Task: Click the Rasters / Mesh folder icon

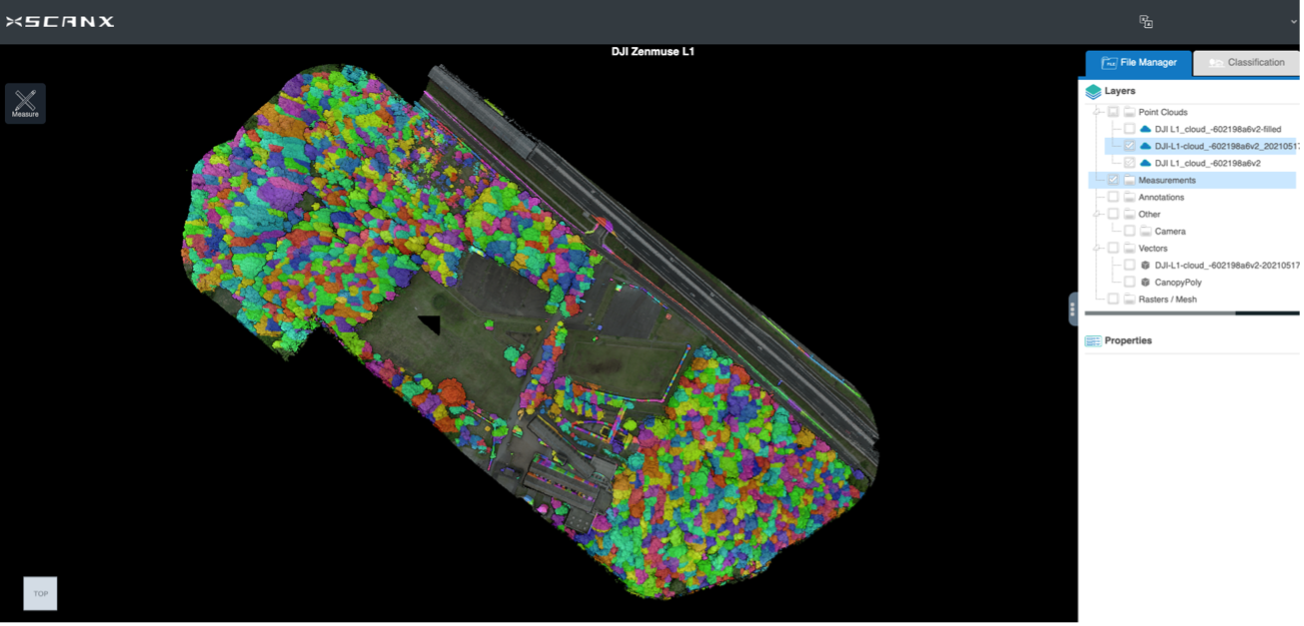Action: [x=1129, y=299]
